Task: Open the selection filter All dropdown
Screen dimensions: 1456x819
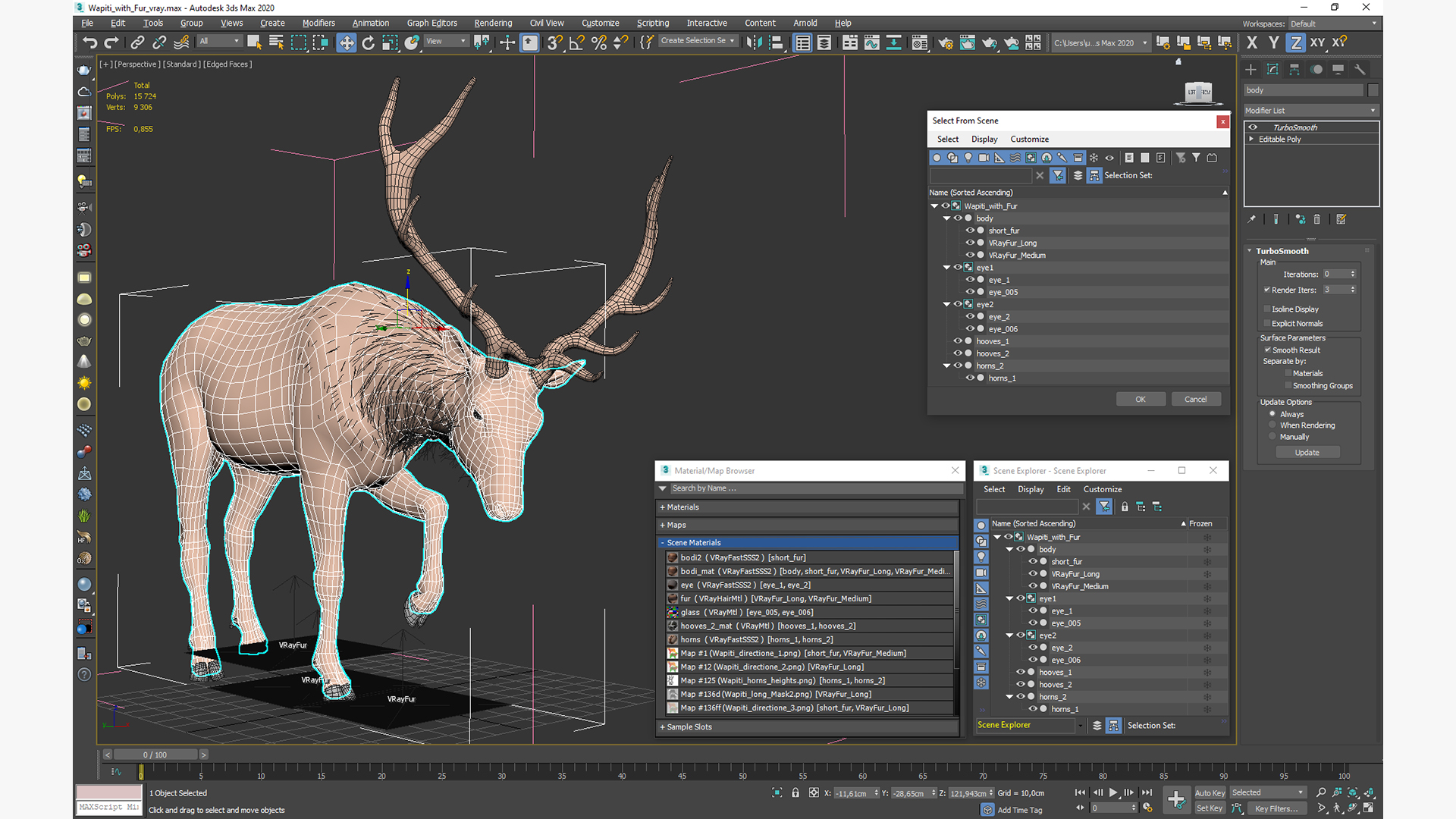Action: click(220, 41)
